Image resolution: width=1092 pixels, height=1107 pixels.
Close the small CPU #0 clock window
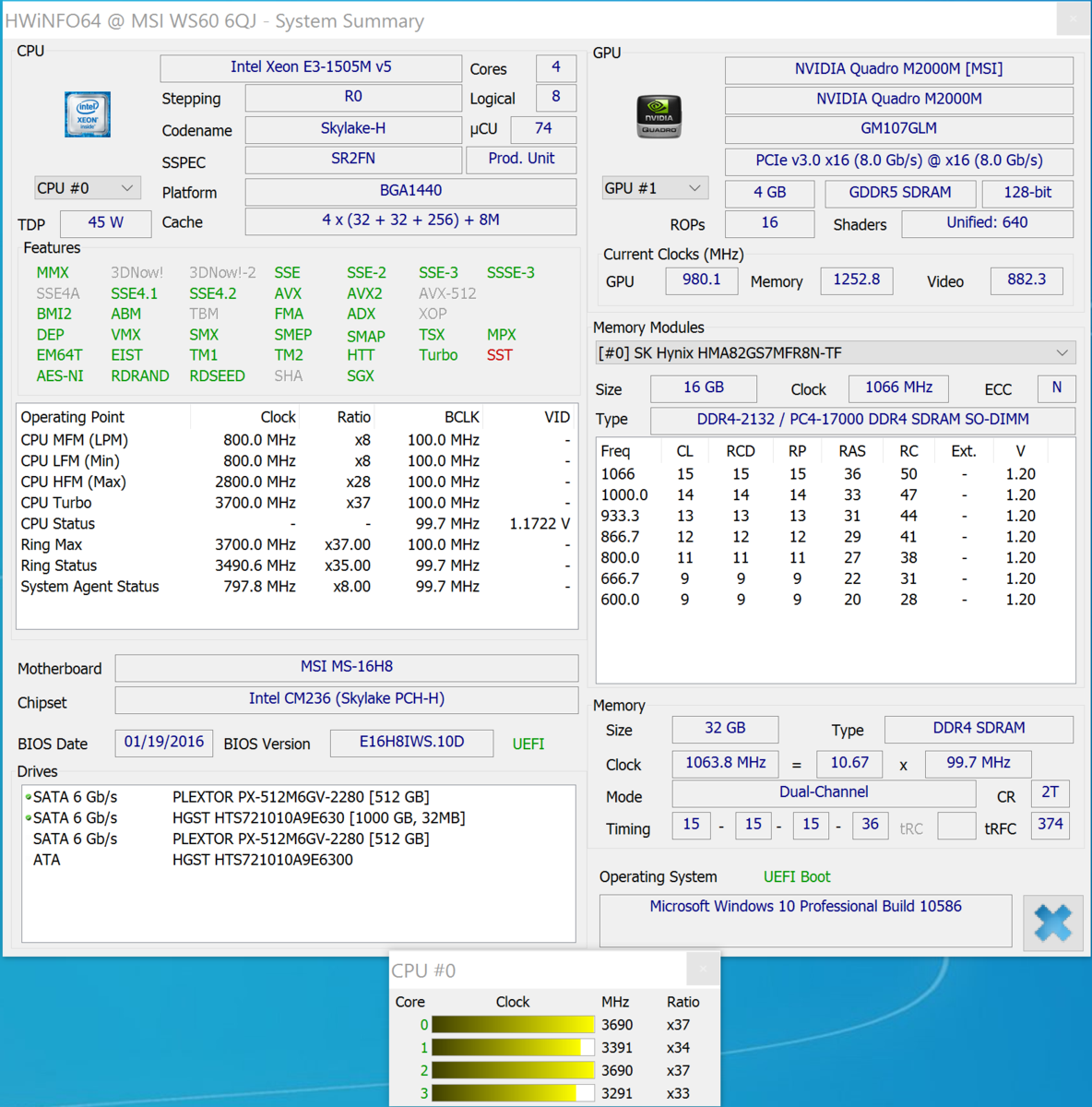703,970
